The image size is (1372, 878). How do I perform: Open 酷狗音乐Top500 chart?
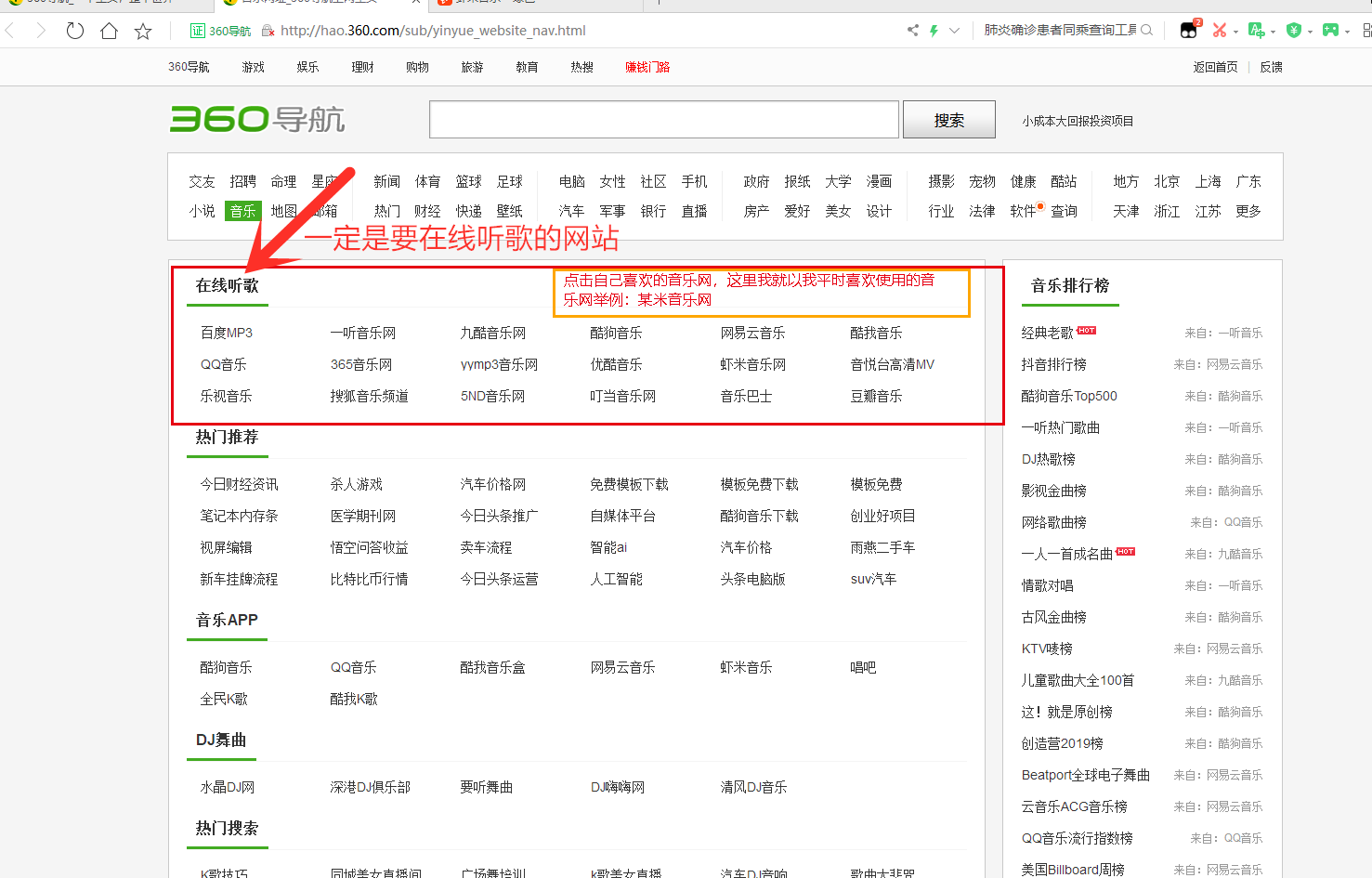tap(1069, 396)
